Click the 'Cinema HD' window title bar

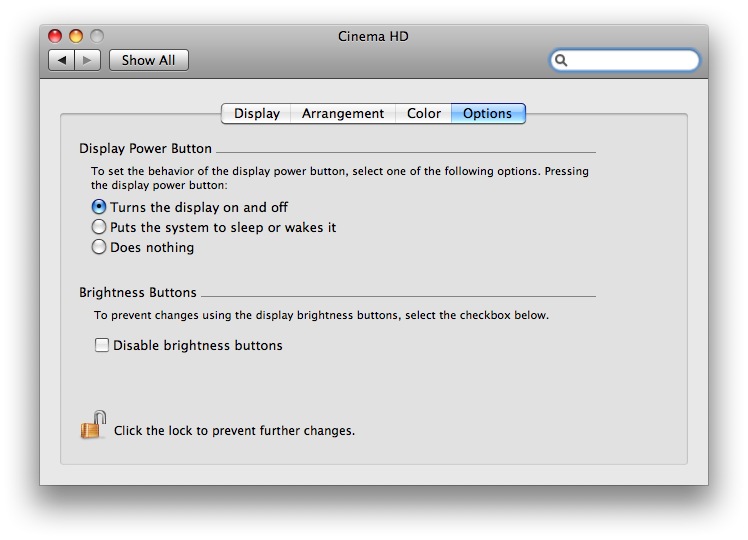(373, 36)
